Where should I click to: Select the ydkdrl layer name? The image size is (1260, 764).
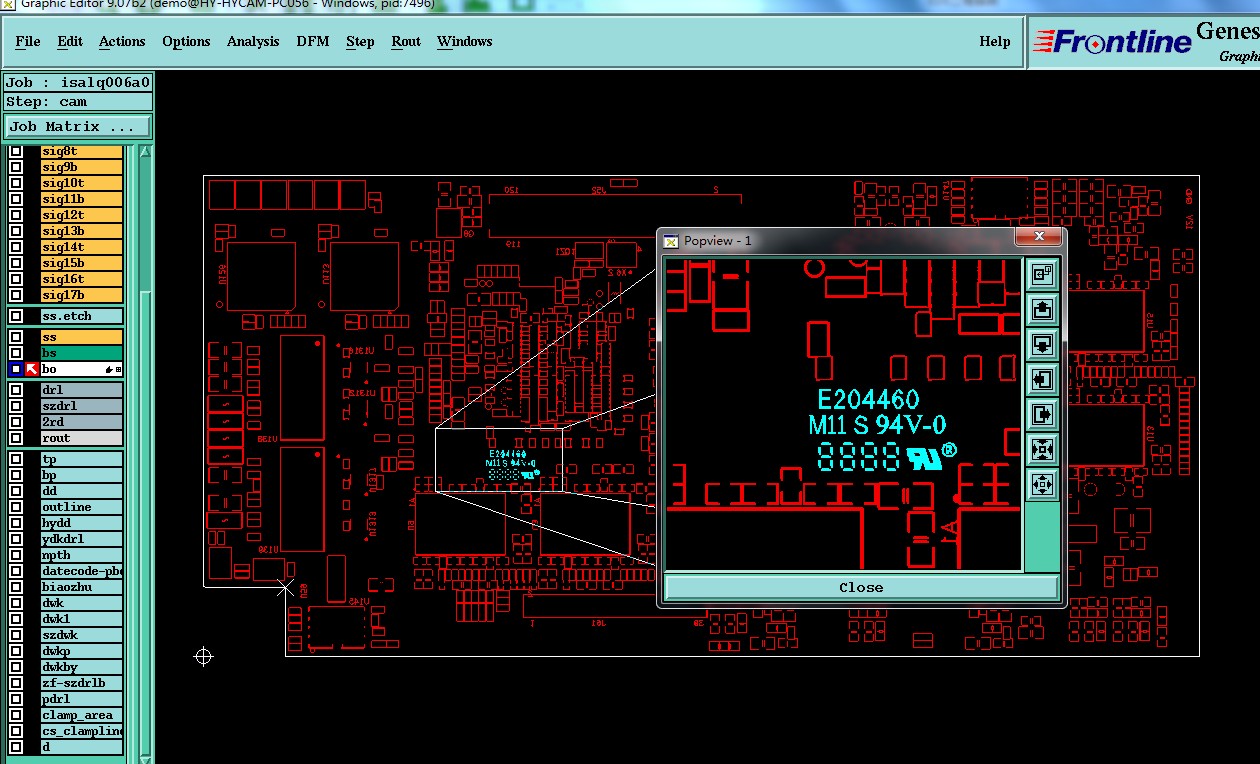tap(81, 539)
